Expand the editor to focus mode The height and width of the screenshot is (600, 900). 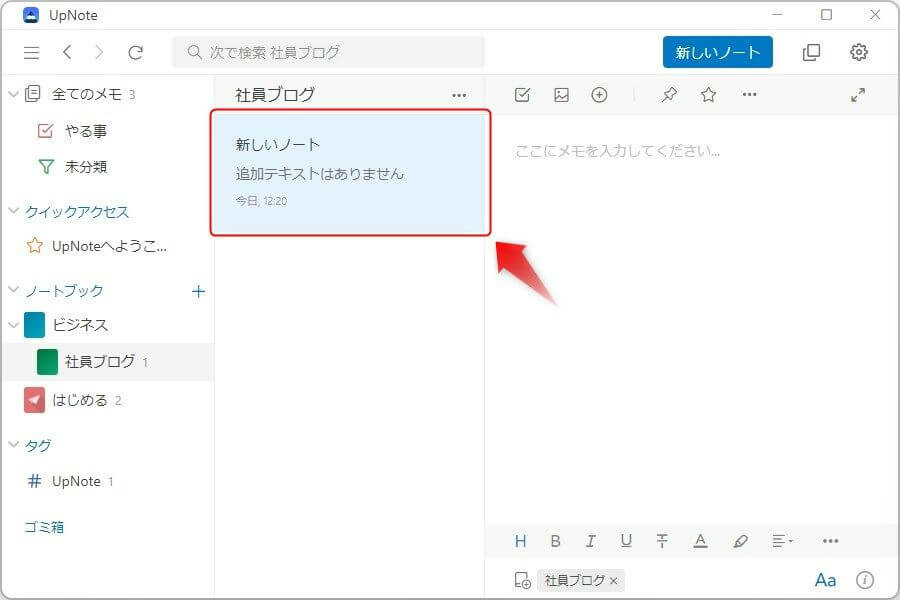(858, 95)
